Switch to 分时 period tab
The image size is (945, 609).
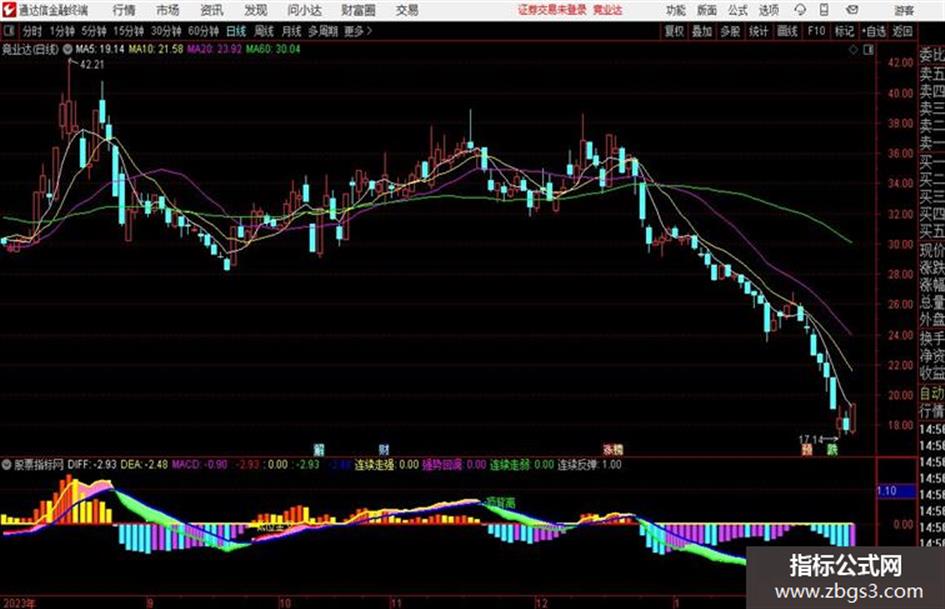[x=32, y=31]
